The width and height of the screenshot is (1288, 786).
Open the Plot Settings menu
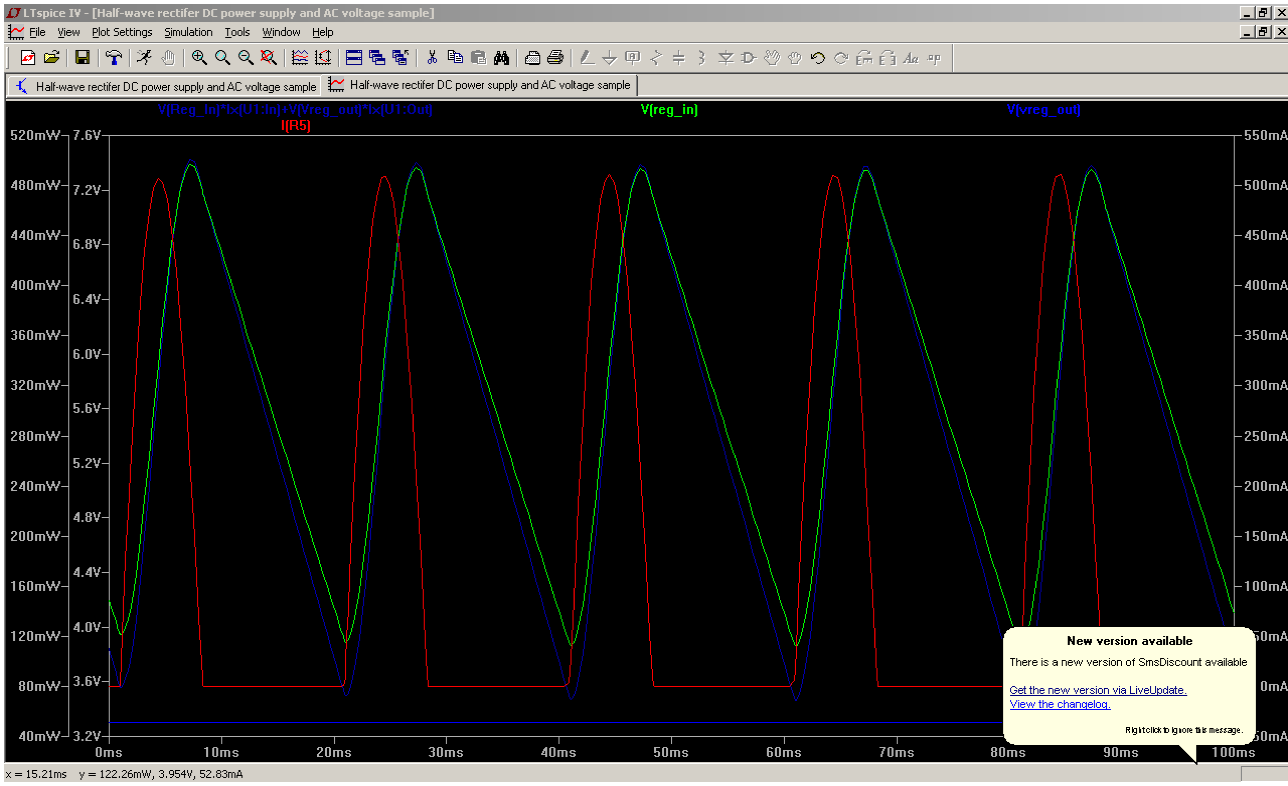click(x=121, y=32)
